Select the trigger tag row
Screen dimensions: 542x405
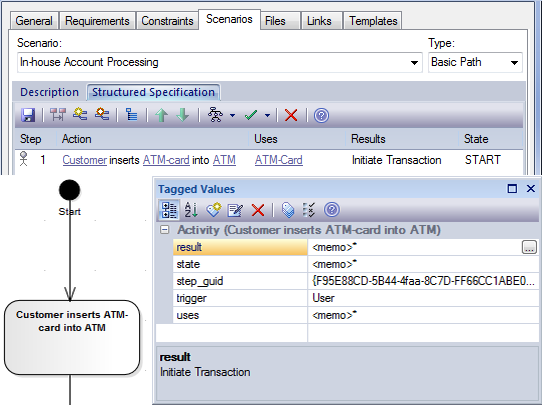coord(356,298)
